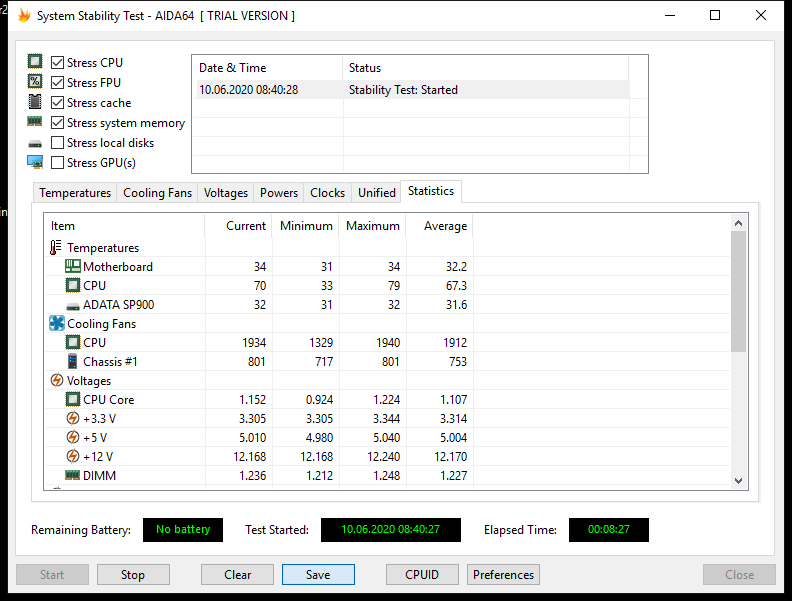Select the Unified tab
The width and height of the screenshot is (792, 601).
click(376, 193)
